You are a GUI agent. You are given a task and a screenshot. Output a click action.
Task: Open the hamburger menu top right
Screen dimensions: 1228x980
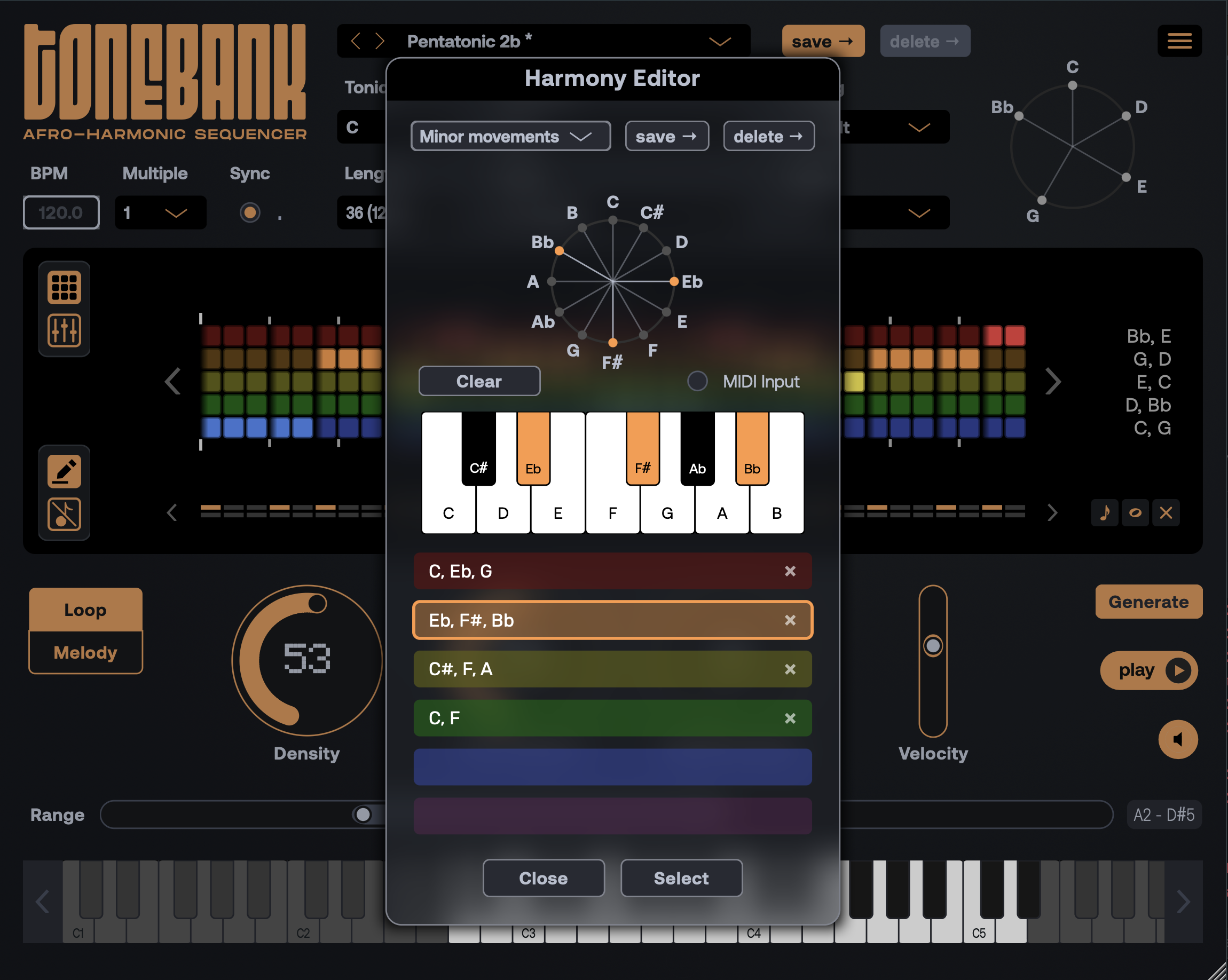(x=1179, y=41)
